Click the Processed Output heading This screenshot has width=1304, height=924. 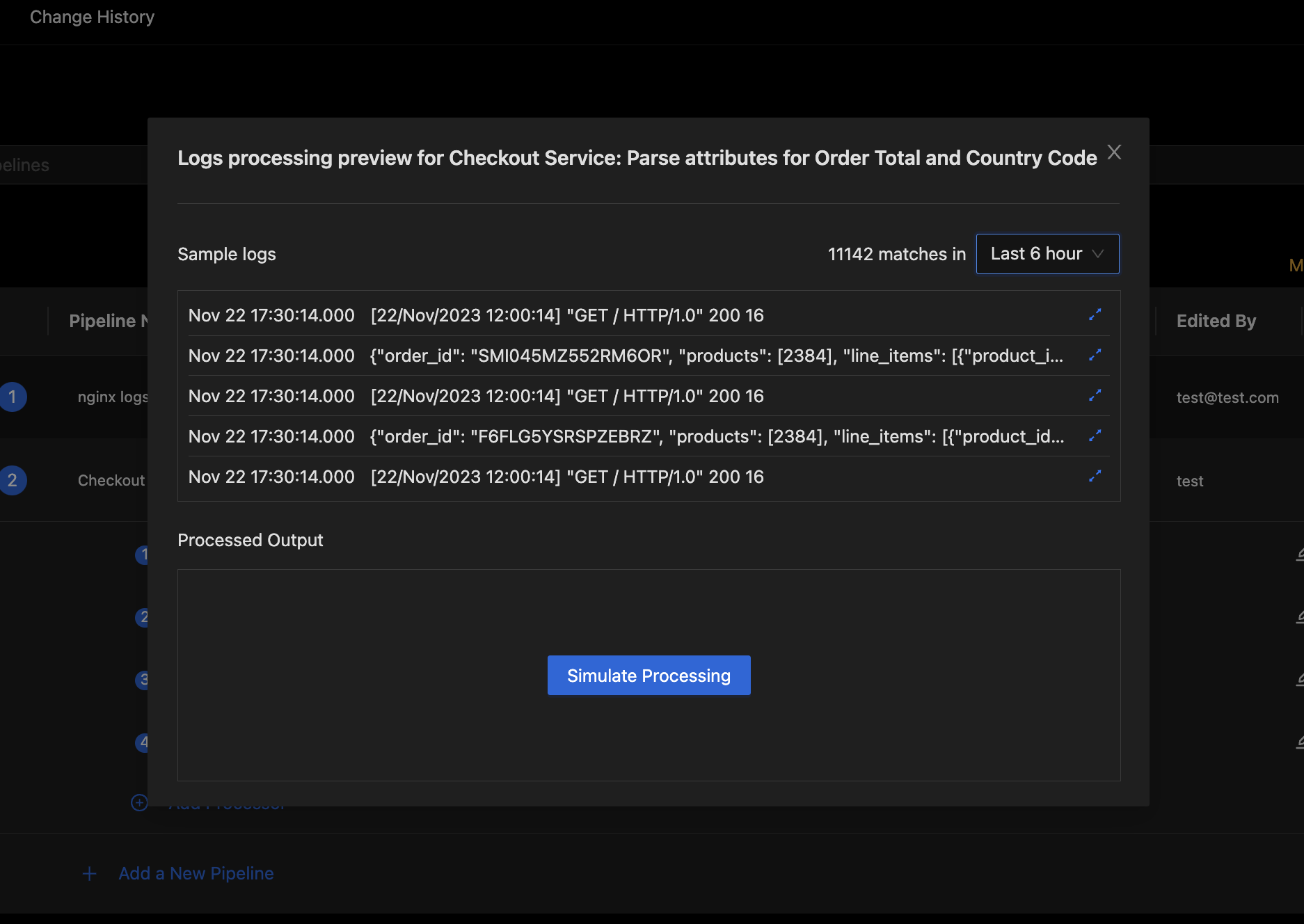tap(251, 540)
